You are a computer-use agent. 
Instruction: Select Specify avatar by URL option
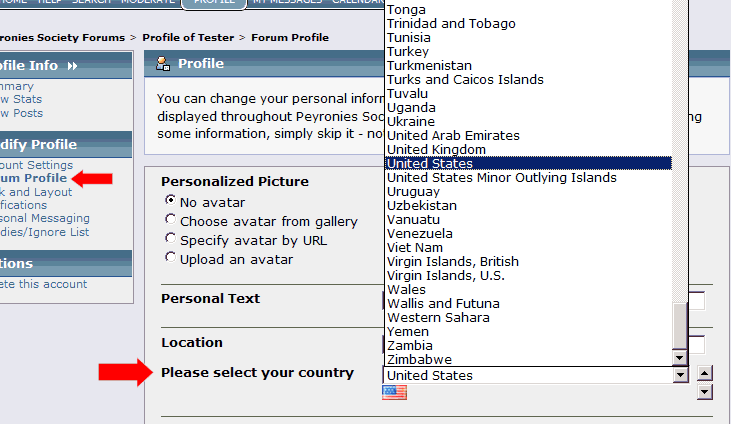point(171,239)
